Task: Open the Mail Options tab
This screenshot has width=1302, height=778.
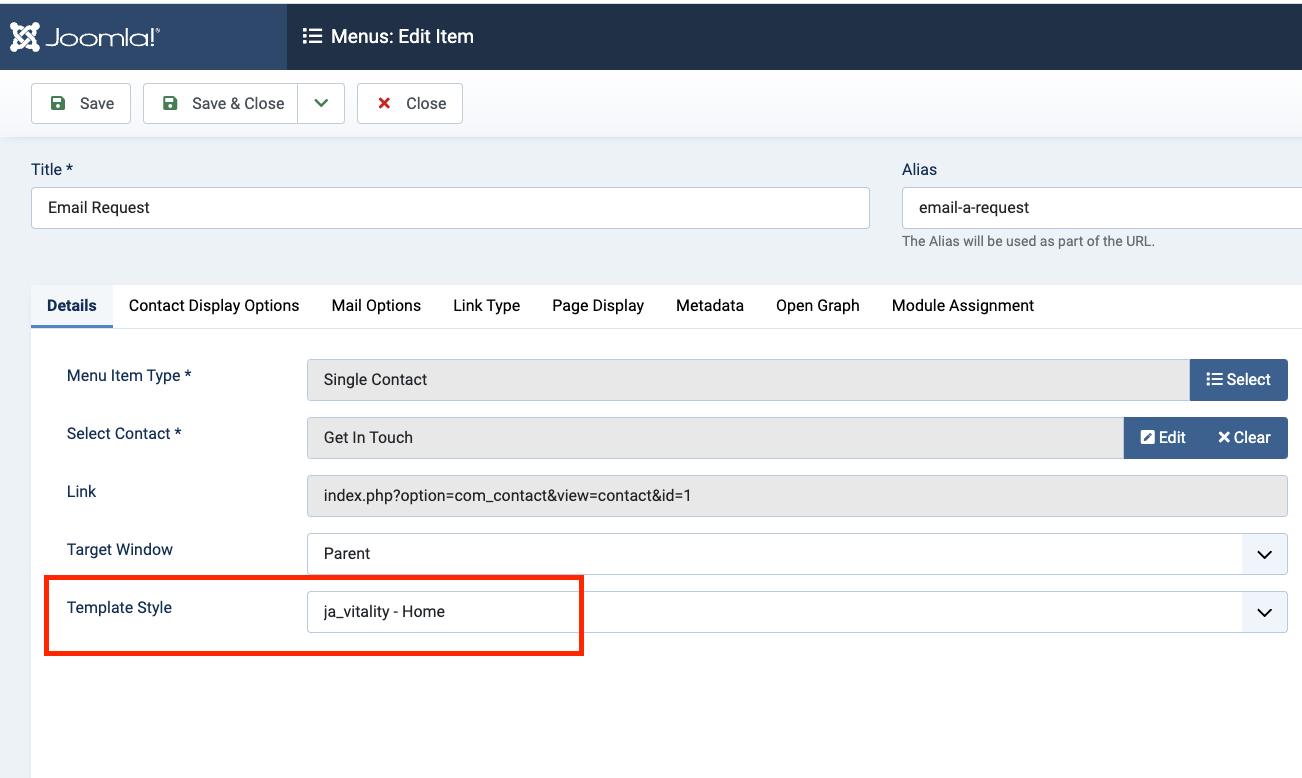Action: 376,306
